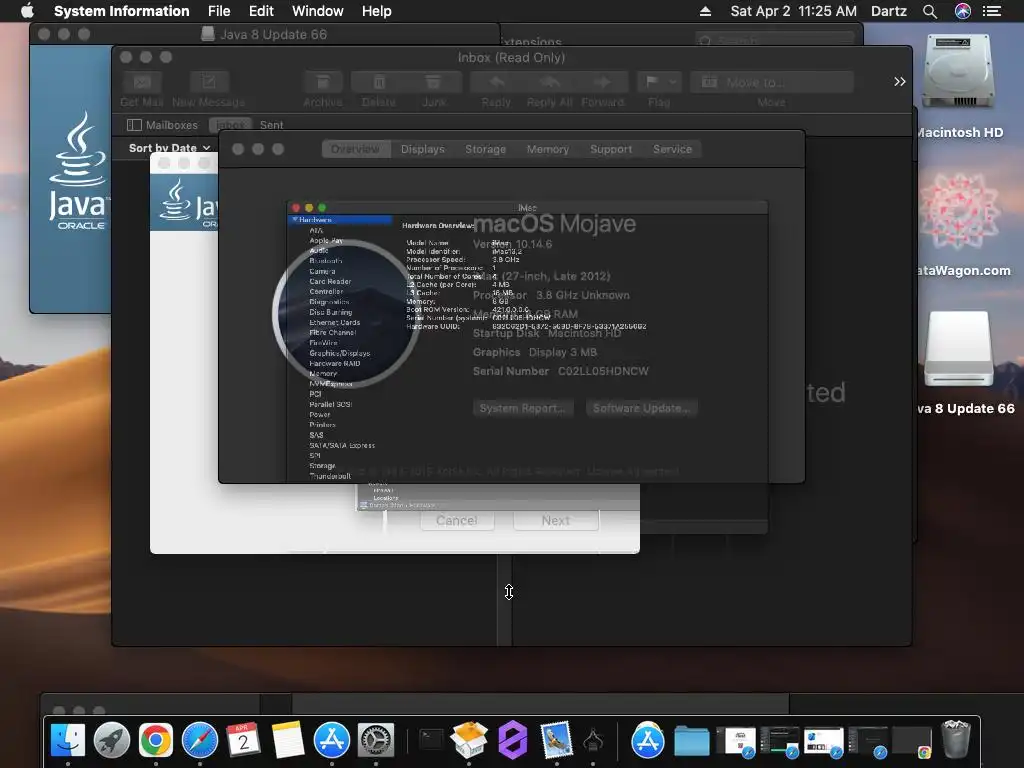The image size is (1024, 768).
Task: Switch to Service tab in About This Mac
Action: 672,149
